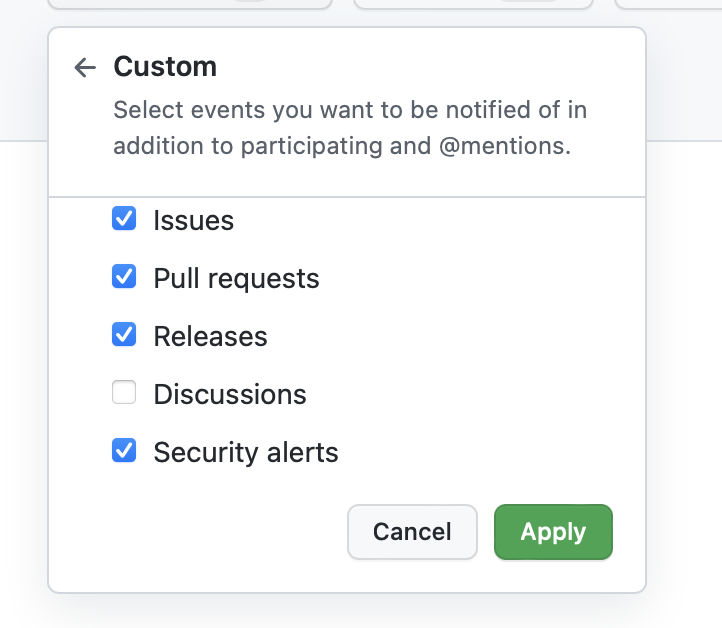Click the cut-off button at top right edge
Viewport: 722px width, 628px height.
670,4
